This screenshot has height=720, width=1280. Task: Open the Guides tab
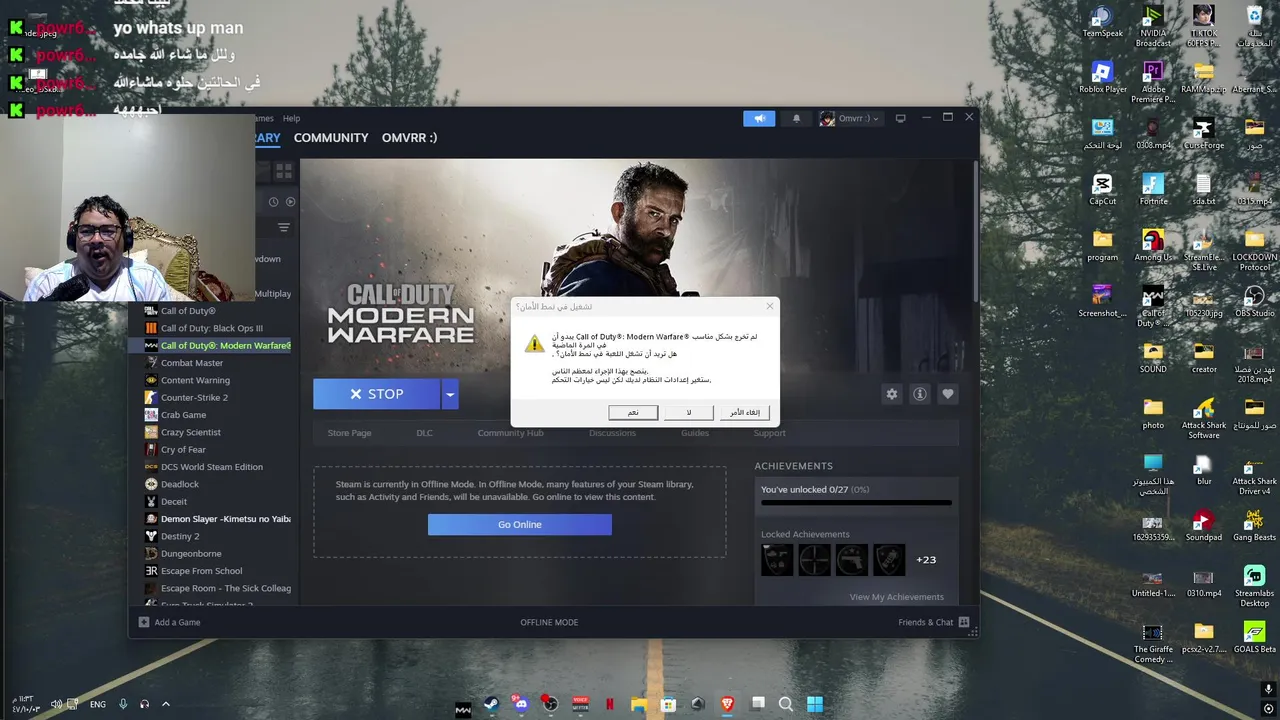(x=695, y=433)
